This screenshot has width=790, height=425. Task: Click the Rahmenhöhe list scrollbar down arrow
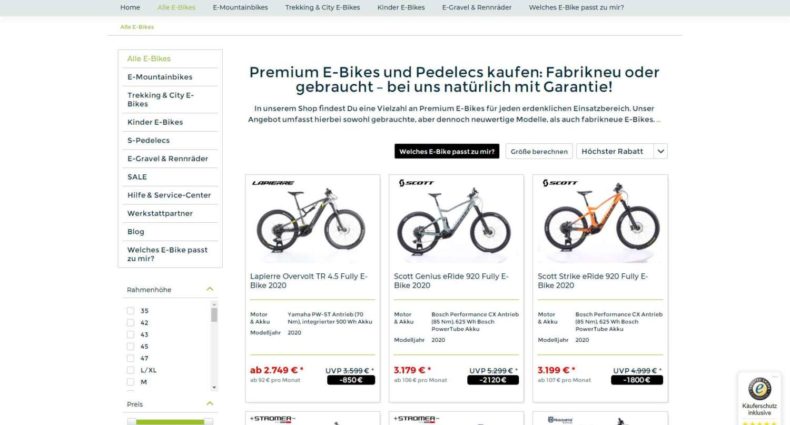[214, 387]
